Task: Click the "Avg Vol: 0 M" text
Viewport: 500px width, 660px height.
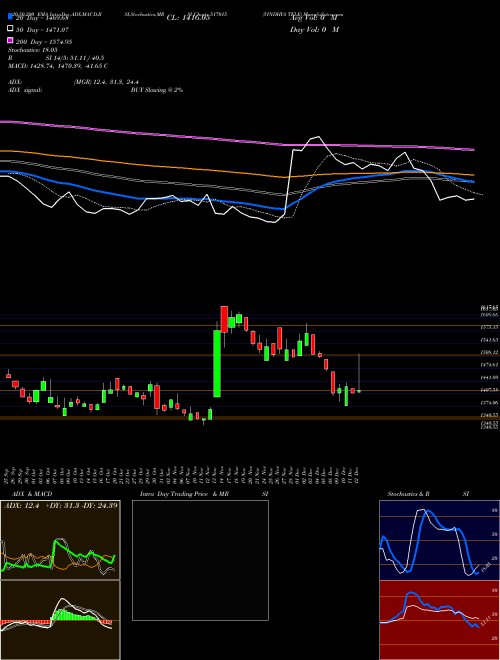Action: point(314,18)
